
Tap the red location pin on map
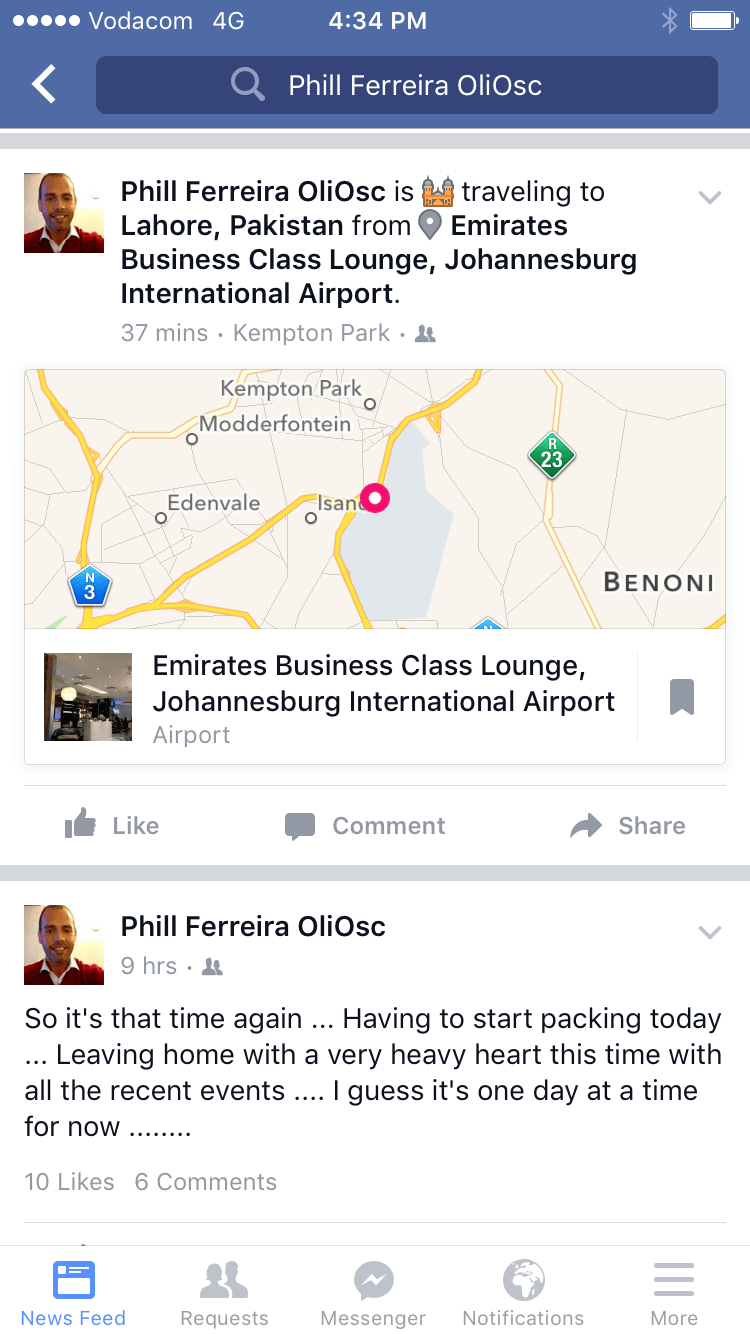click(375, 497)
